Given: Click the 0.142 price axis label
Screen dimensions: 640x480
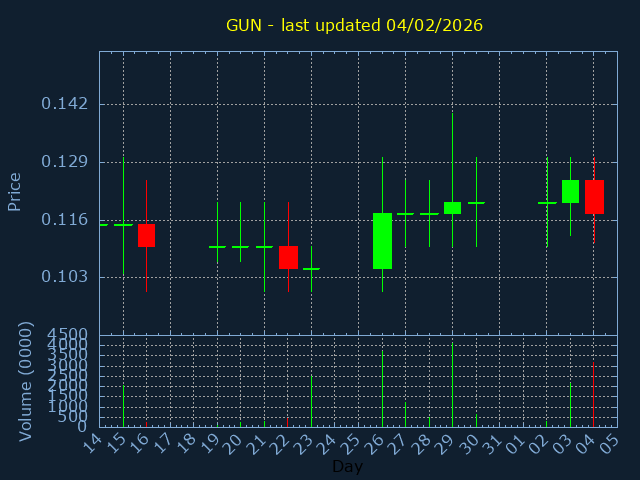Looking at the screenshot, I should (x=64, y=104).
